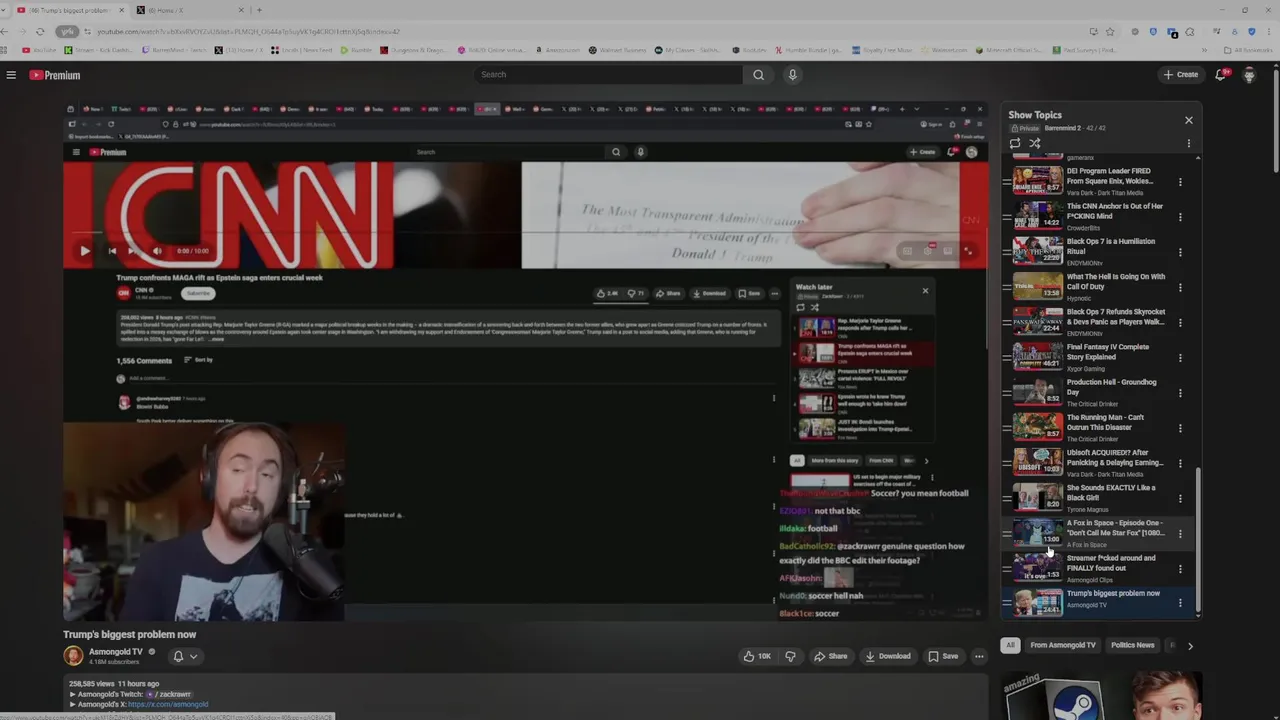The height and width of the screenshot is (720, 1280).
Task: Open the Create button
Action: click(1181, 75)
